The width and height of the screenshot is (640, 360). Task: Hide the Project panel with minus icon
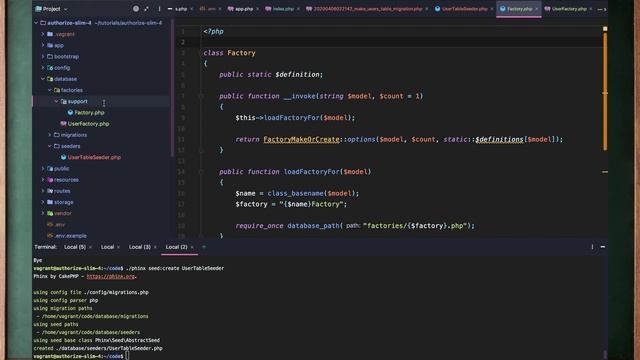pyautogui.click(x=170, y=9)
